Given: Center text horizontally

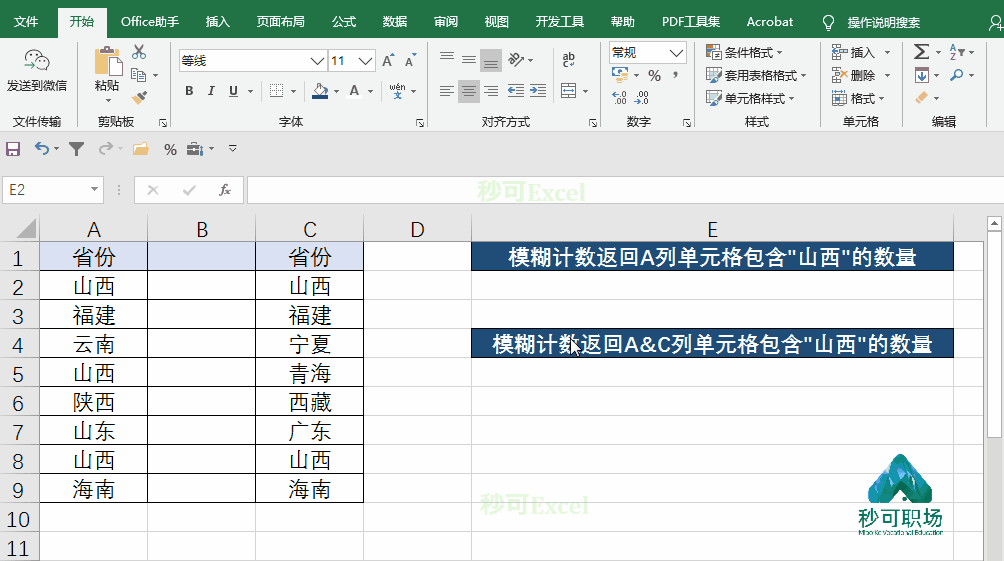Looking at the screenshot, I should click(x=469, y=91).
